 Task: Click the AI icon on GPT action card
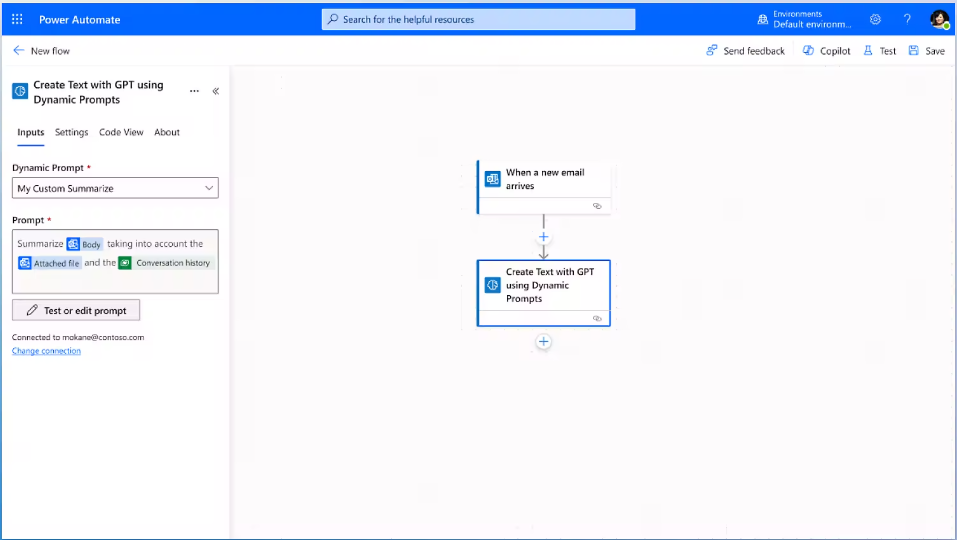(x=493, y=285)
